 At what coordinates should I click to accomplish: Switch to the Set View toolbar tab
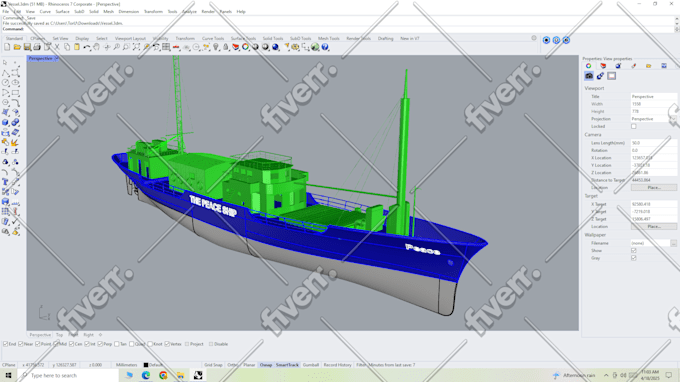60,39
